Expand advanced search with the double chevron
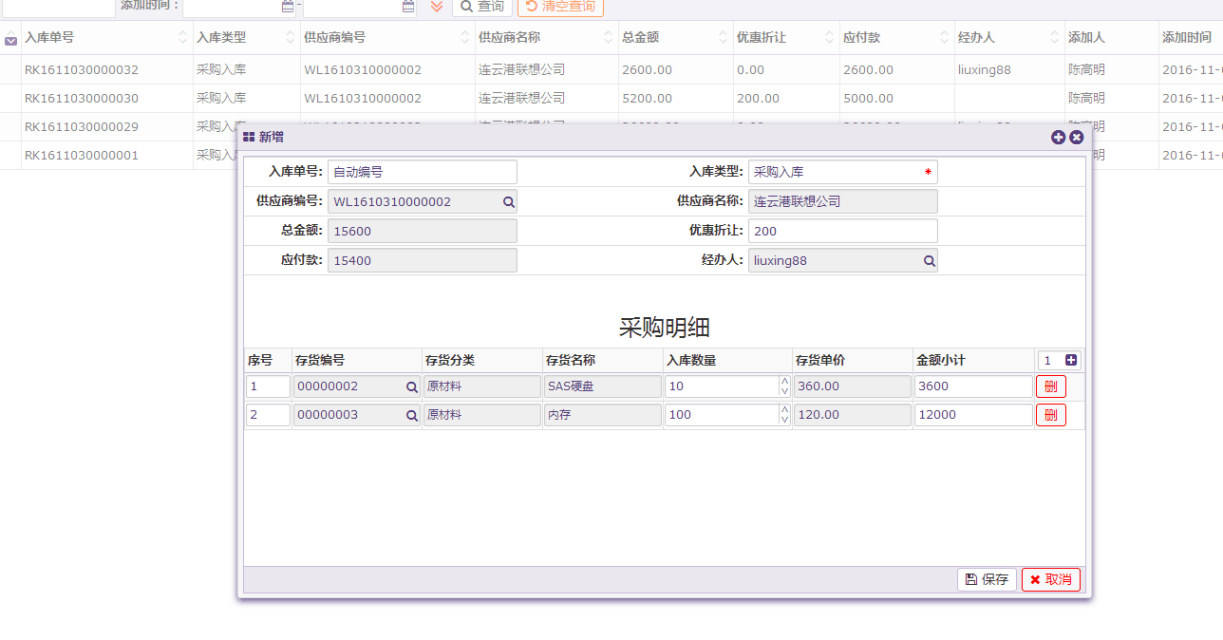 (436, 6)
